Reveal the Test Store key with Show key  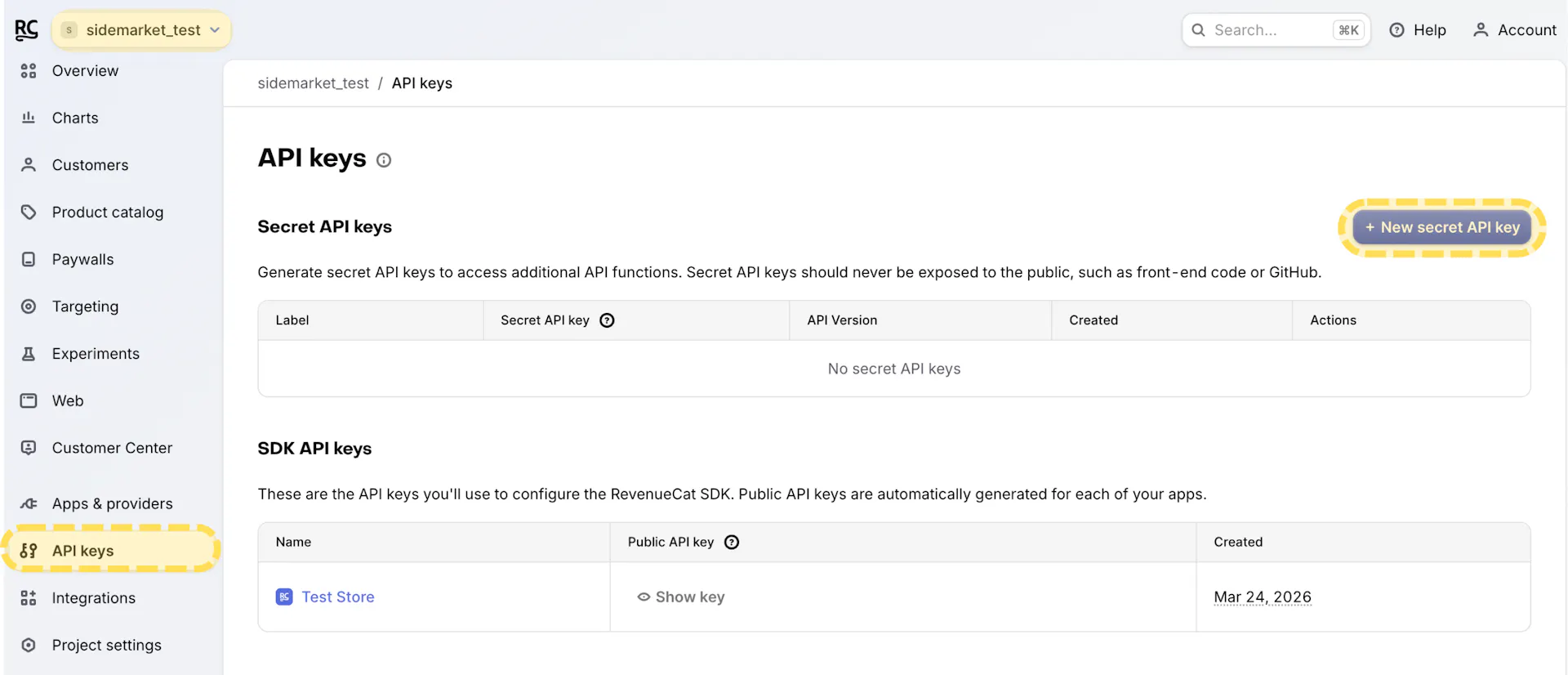pos(681,597)
